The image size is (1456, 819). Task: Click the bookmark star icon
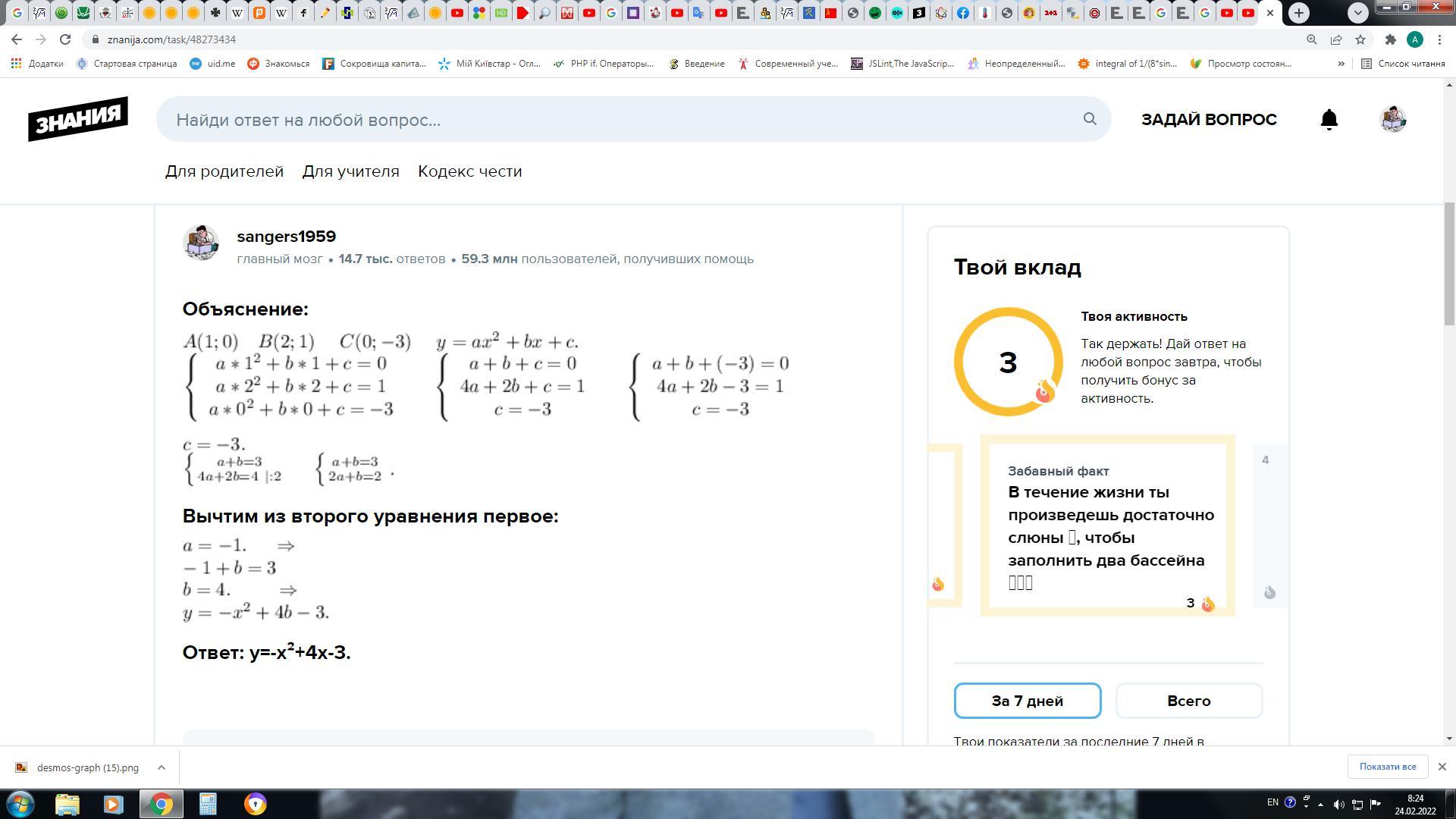[x=1360, y=39]
